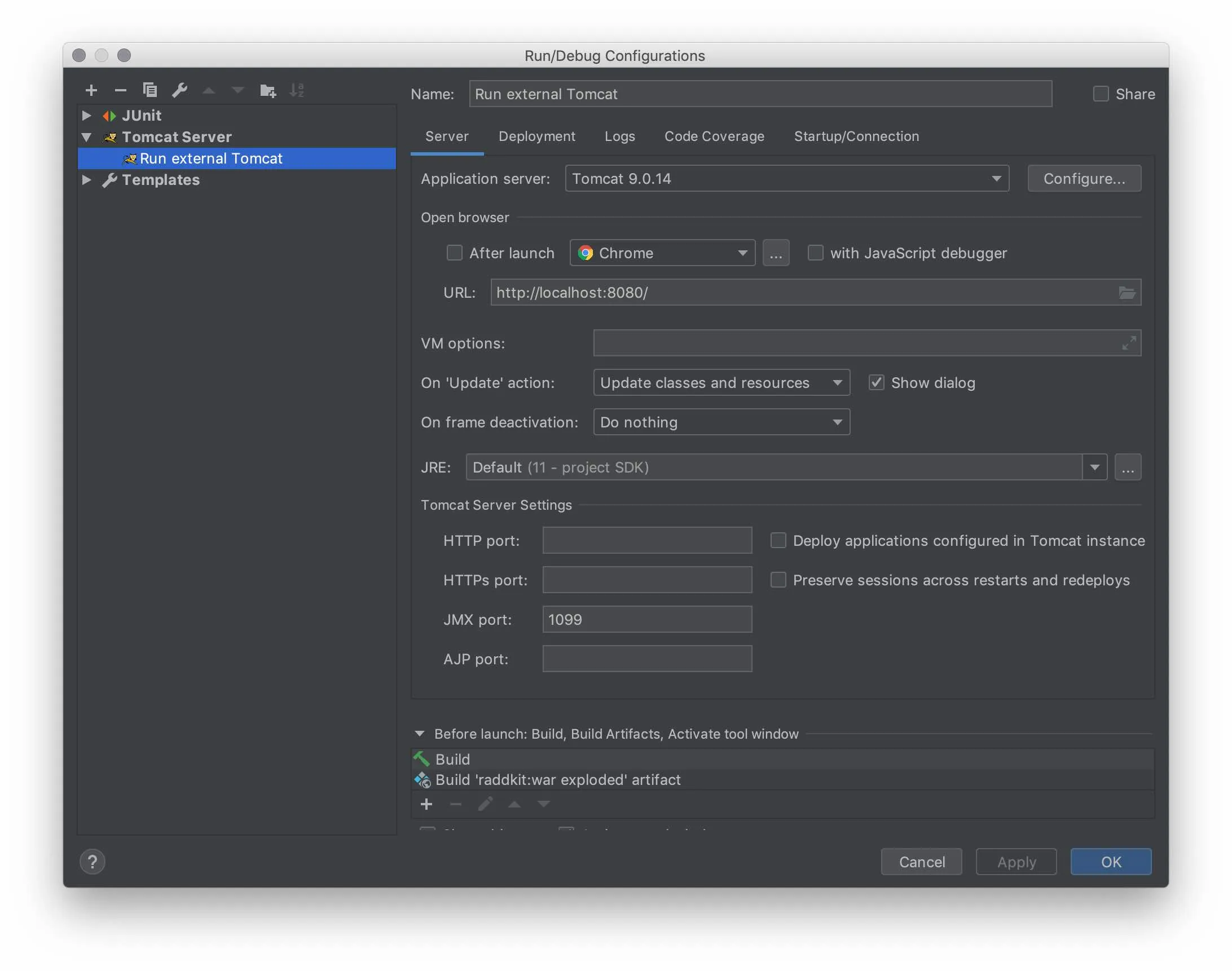The image size is (1232, 971).
Task: Open the On 'Update' action dropdown
Action: click(721, 383)
